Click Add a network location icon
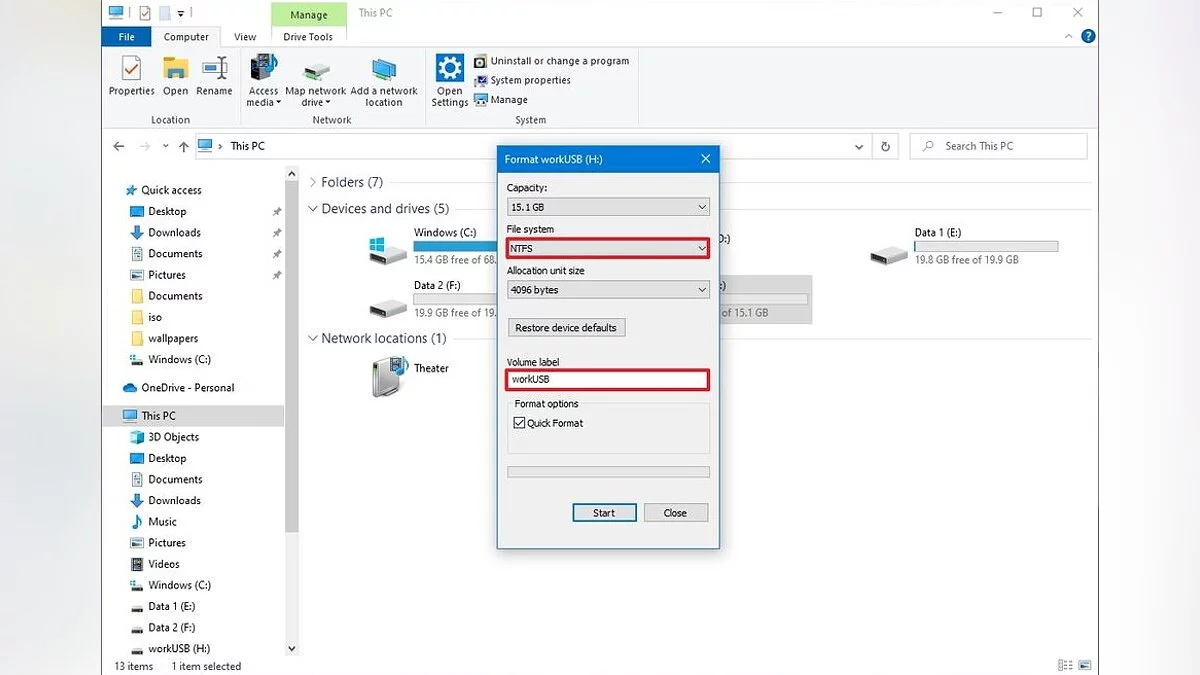1200x675 pixels. coord(384,70)
